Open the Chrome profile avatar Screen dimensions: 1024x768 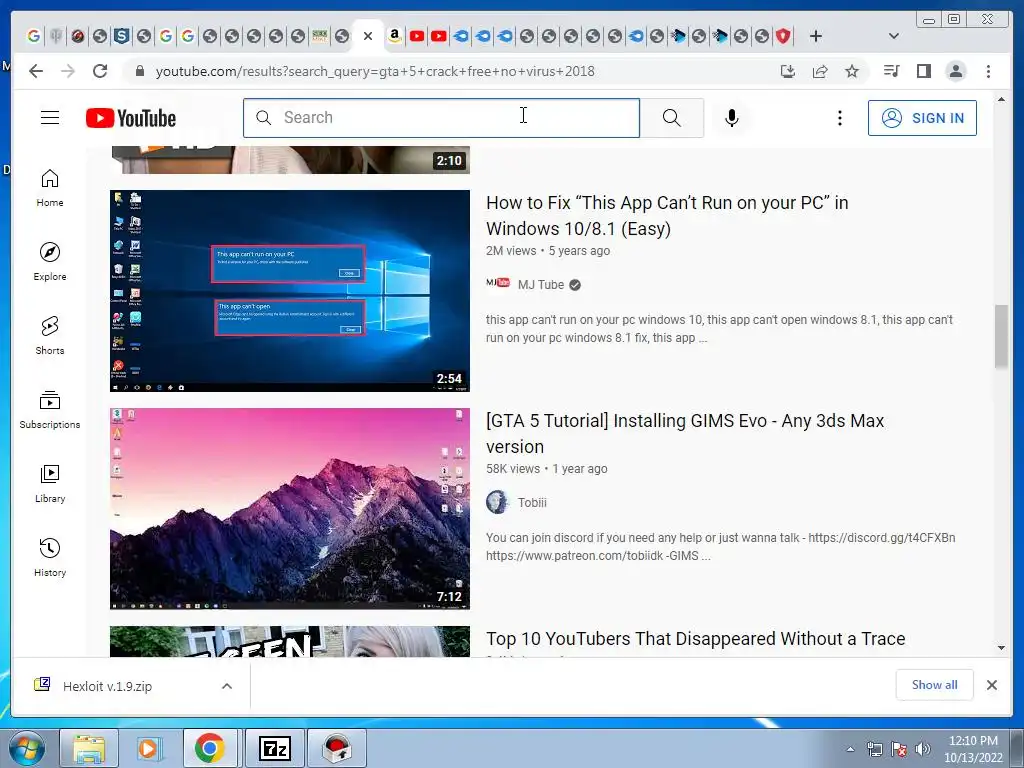(955, 71)
